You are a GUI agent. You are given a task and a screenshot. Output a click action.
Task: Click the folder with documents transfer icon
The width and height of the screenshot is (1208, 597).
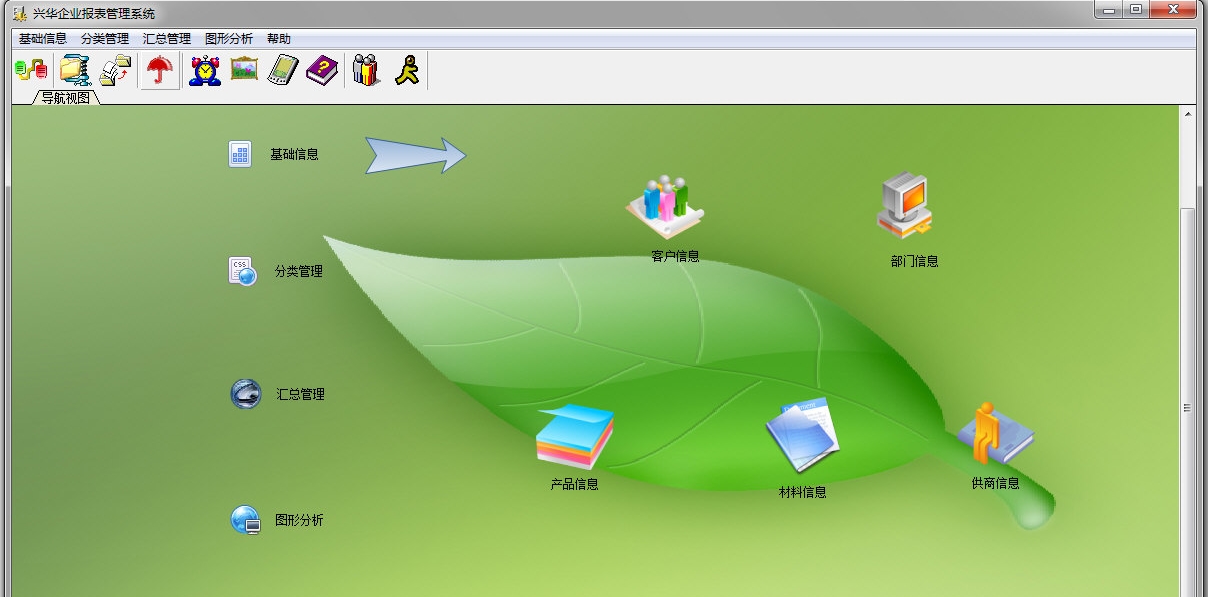116,71
